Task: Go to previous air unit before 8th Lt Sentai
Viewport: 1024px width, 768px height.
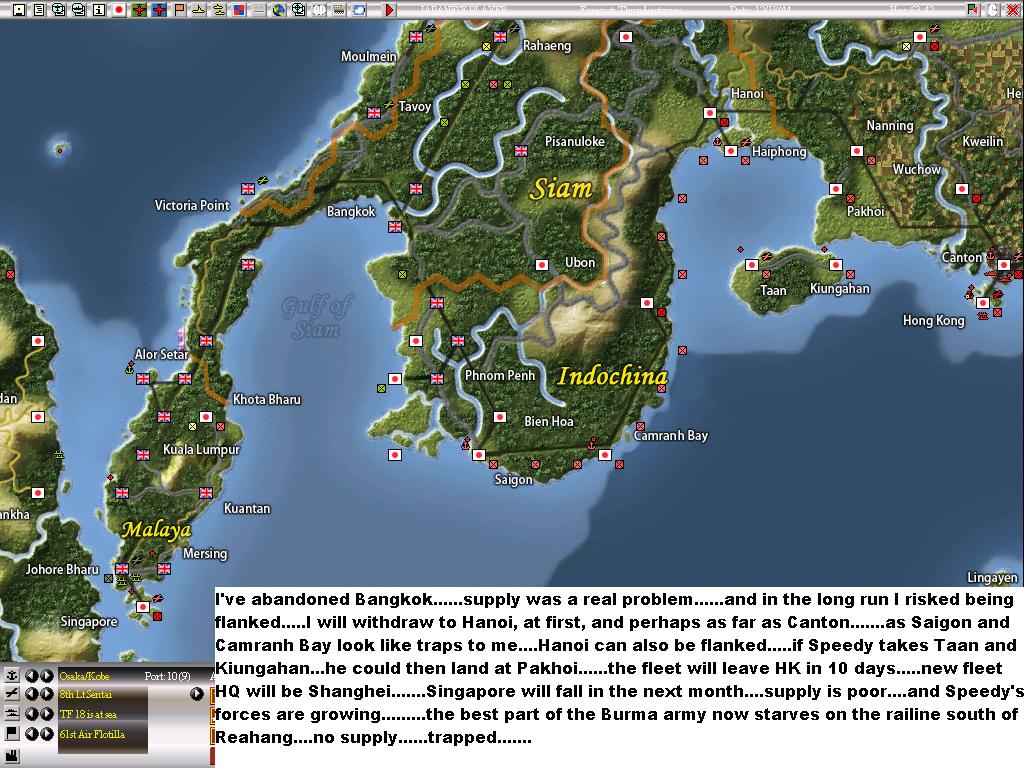Action: coord(31,694)
